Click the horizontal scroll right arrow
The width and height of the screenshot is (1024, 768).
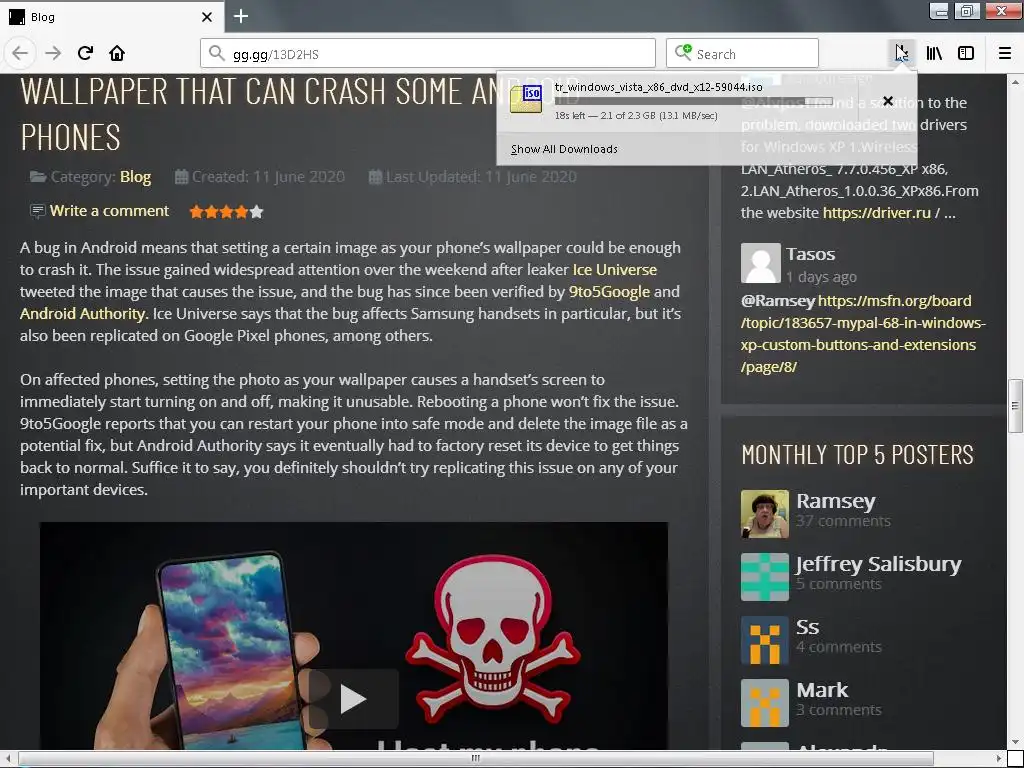999,758
